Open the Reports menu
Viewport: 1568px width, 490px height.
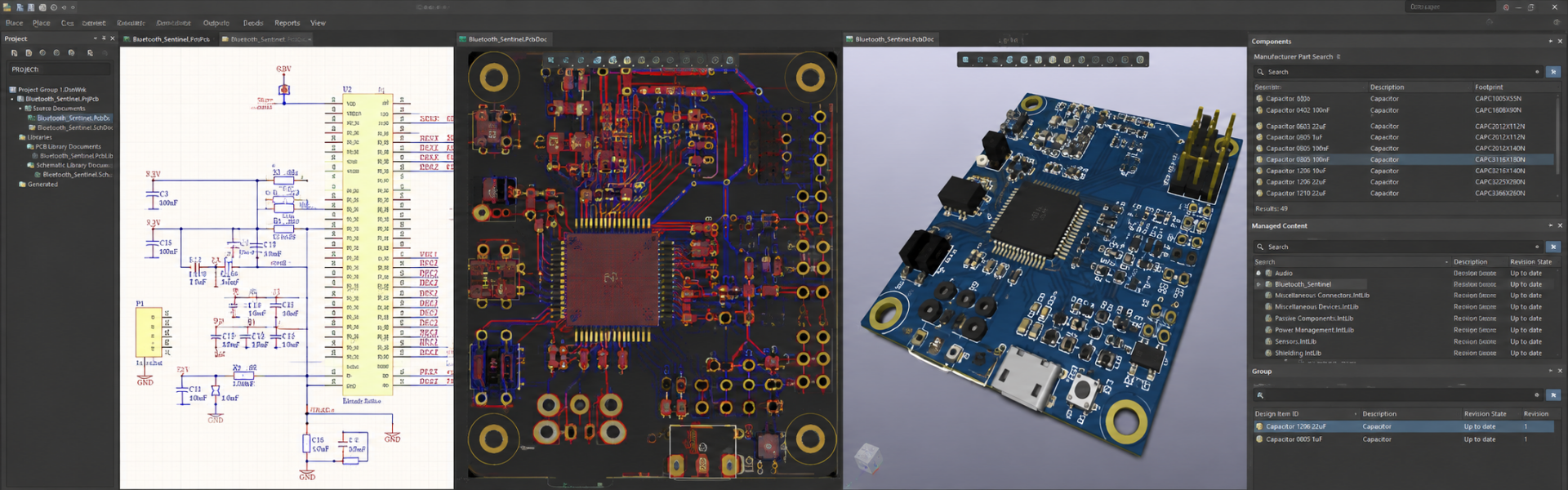287,23
